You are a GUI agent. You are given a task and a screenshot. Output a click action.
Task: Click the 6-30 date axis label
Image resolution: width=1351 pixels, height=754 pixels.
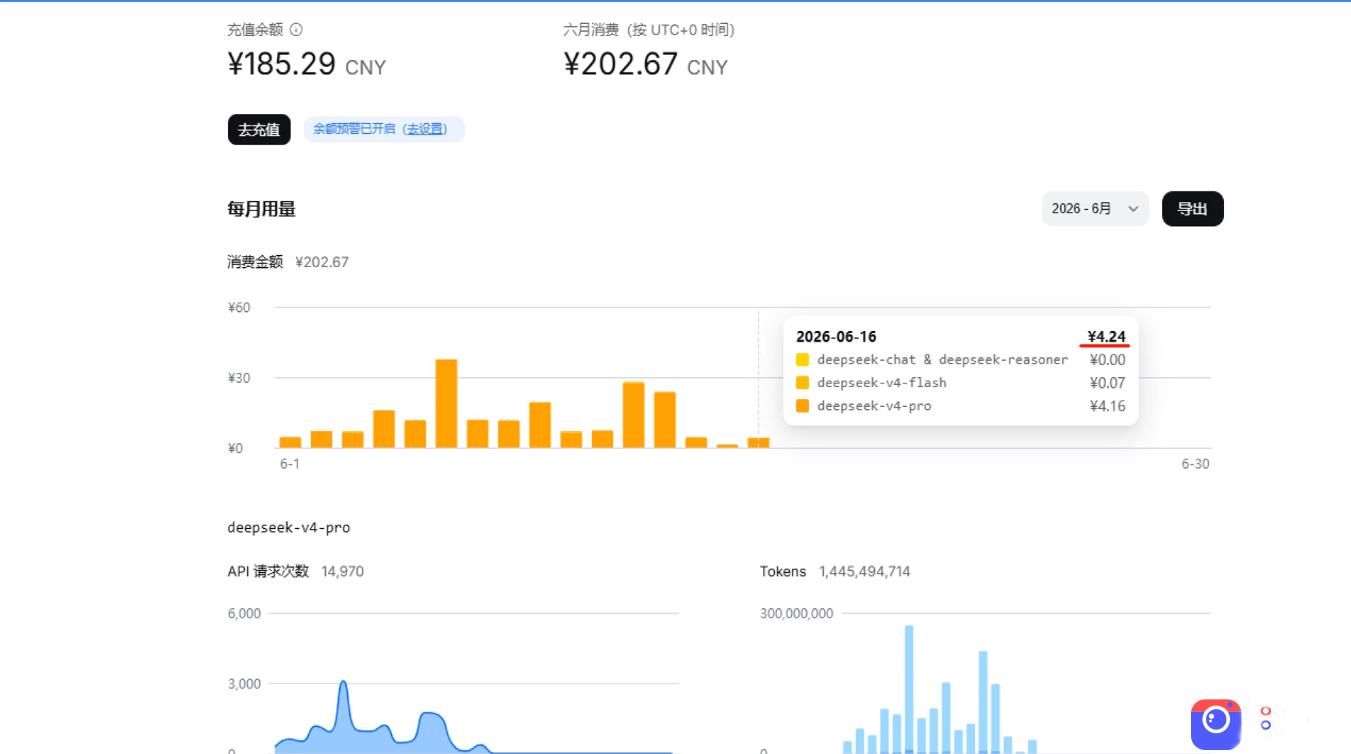[1195, 464]
